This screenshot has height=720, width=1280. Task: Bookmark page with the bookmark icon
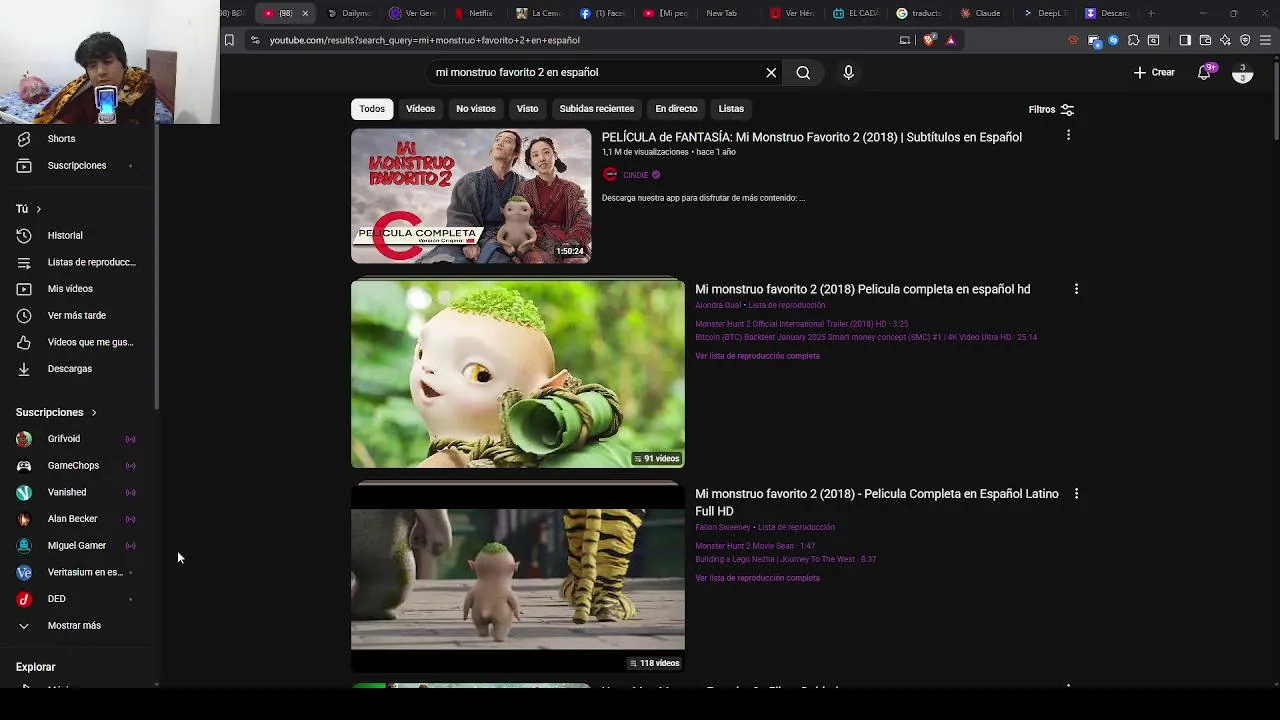coord(229,40)
